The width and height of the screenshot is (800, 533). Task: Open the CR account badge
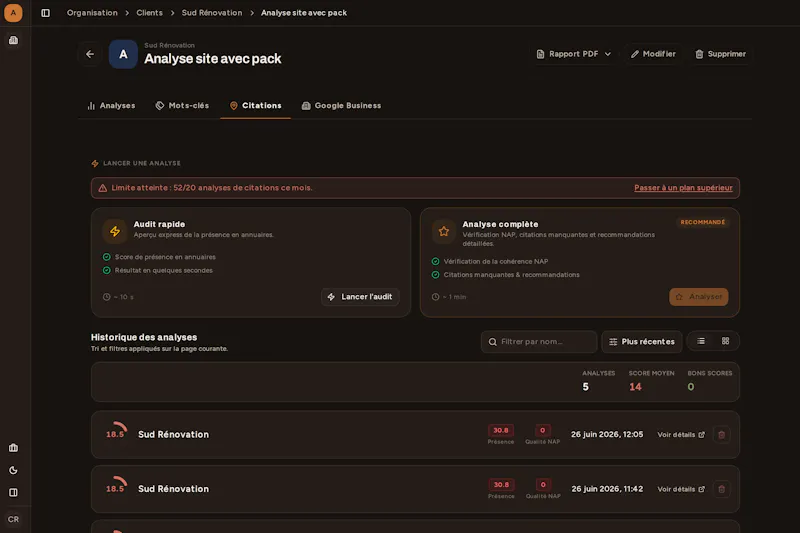pyautogui.click(x=13, y=519)
